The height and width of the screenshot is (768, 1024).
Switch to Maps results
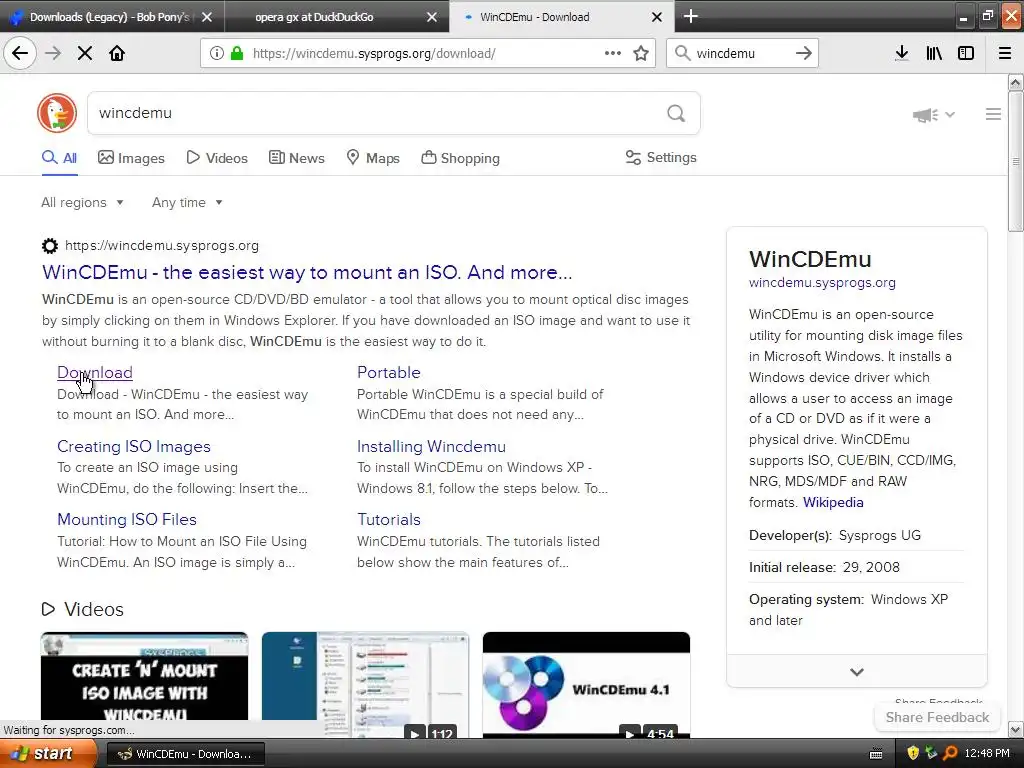pos(372,158)
